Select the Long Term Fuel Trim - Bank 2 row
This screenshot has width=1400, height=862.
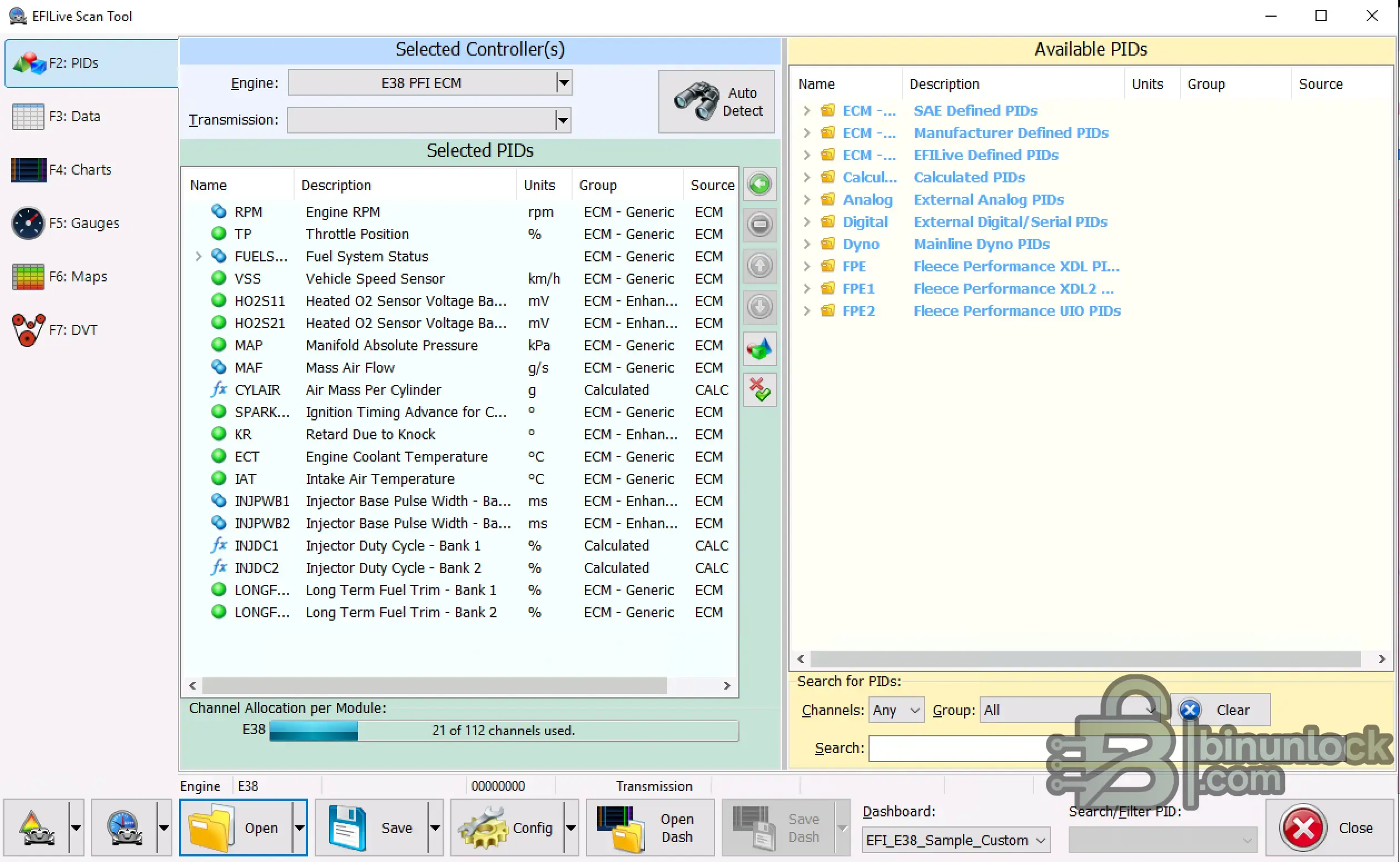tap(460, 612)
